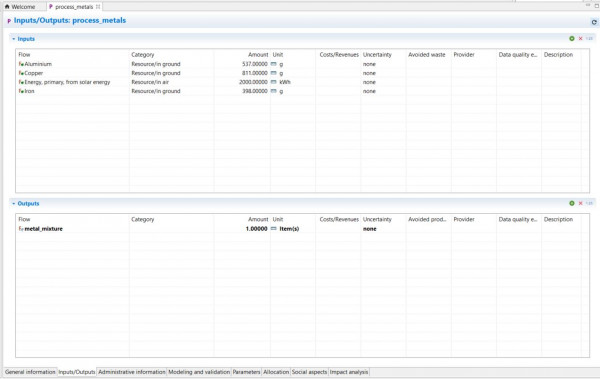Toggle formula/value display icon in Inputs section
The width and height of the screenshot is (600, 379).
click(589, 39)
